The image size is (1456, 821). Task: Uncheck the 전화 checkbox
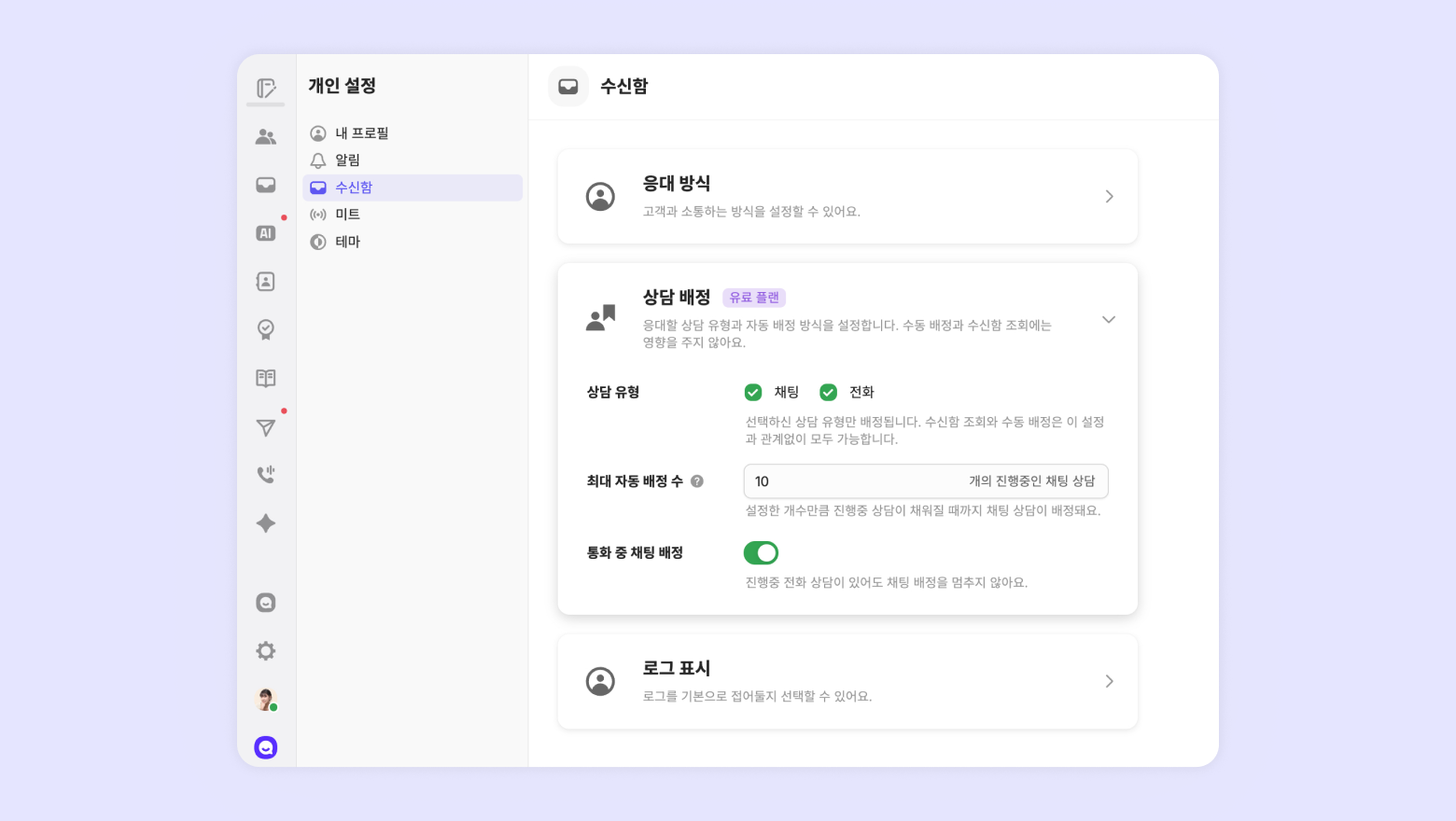click(828, 392)
